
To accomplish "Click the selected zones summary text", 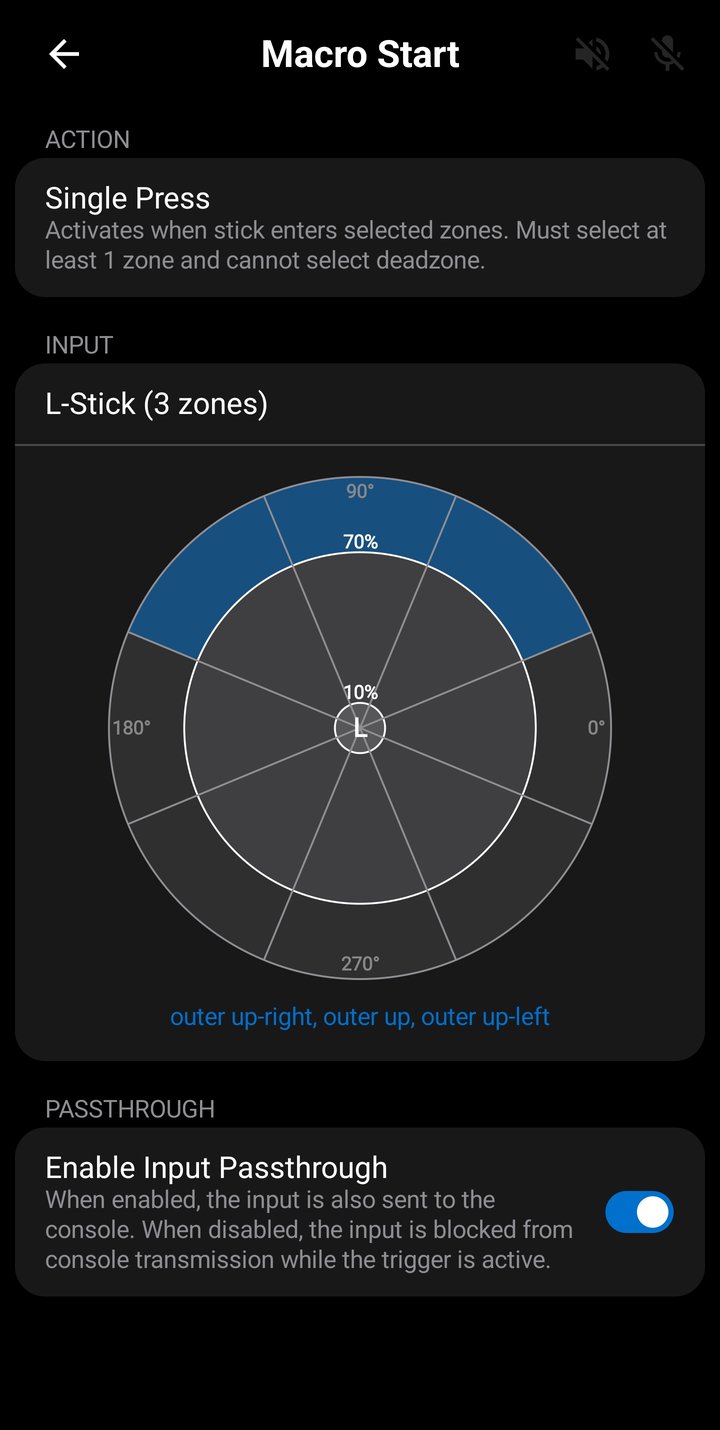I will (x=360, y=1016).
